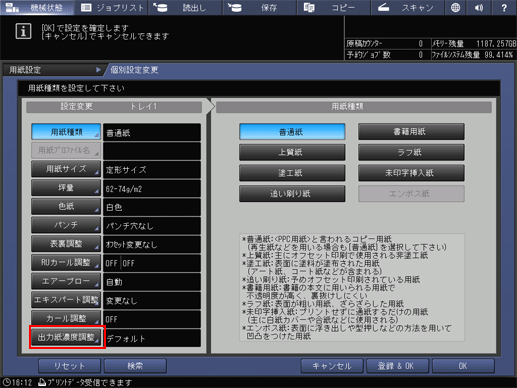The image size is (517, 388).
Task: Select 普通紙 paper type
Action: point(292,132)
